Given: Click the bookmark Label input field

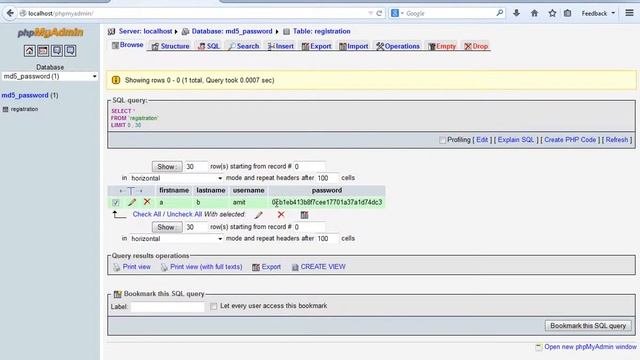Looking at the screenshot, I should [167, 307].
